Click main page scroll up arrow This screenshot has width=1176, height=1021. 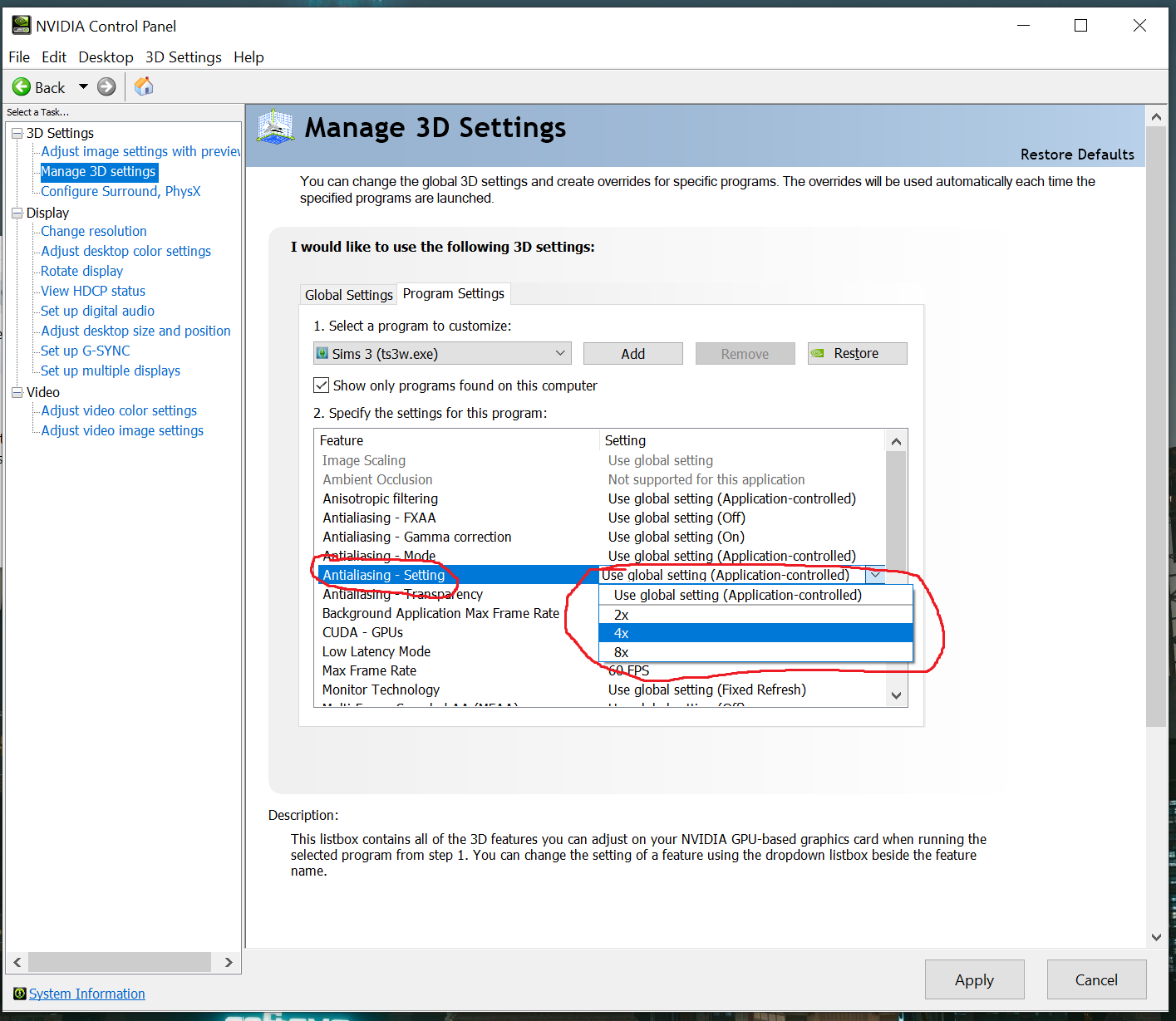(1156, 117)
